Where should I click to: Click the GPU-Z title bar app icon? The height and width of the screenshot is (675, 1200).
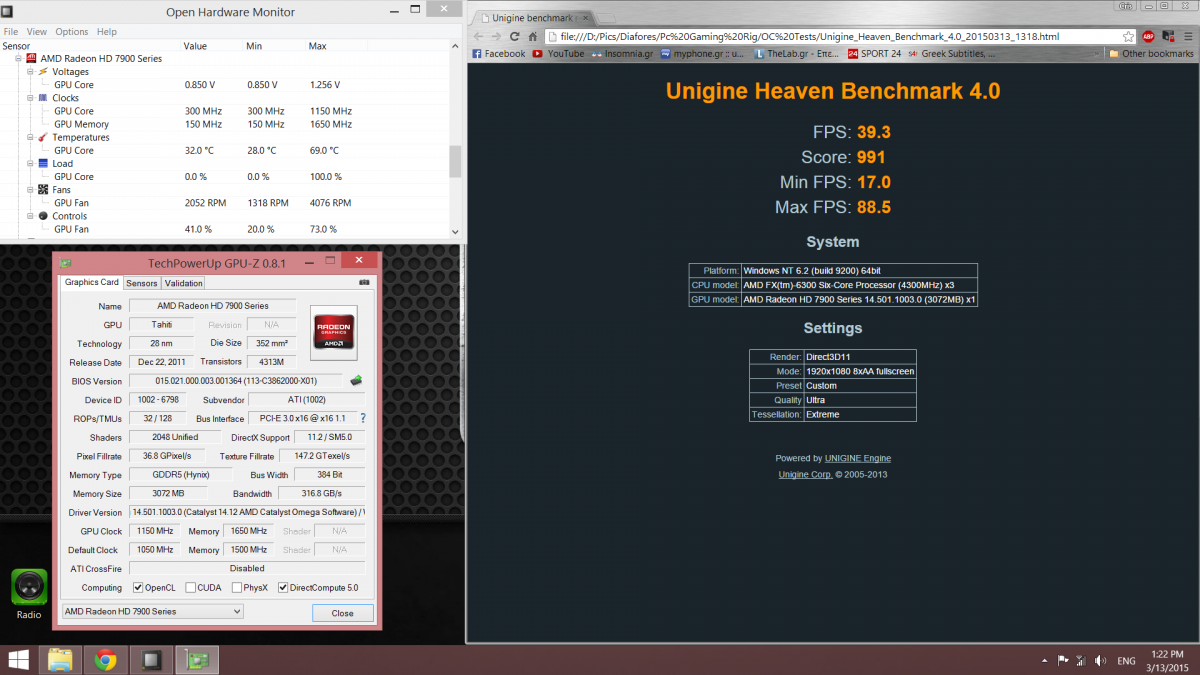66,262
